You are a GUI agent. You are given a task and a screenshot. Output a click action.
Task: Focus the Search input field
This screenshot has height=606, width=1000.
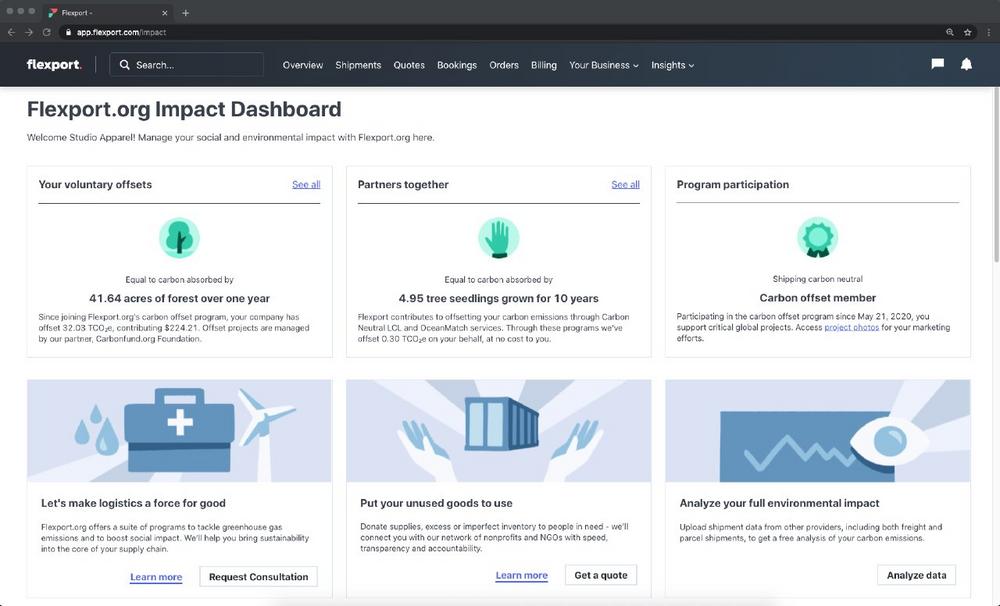(x=186, y=64)
